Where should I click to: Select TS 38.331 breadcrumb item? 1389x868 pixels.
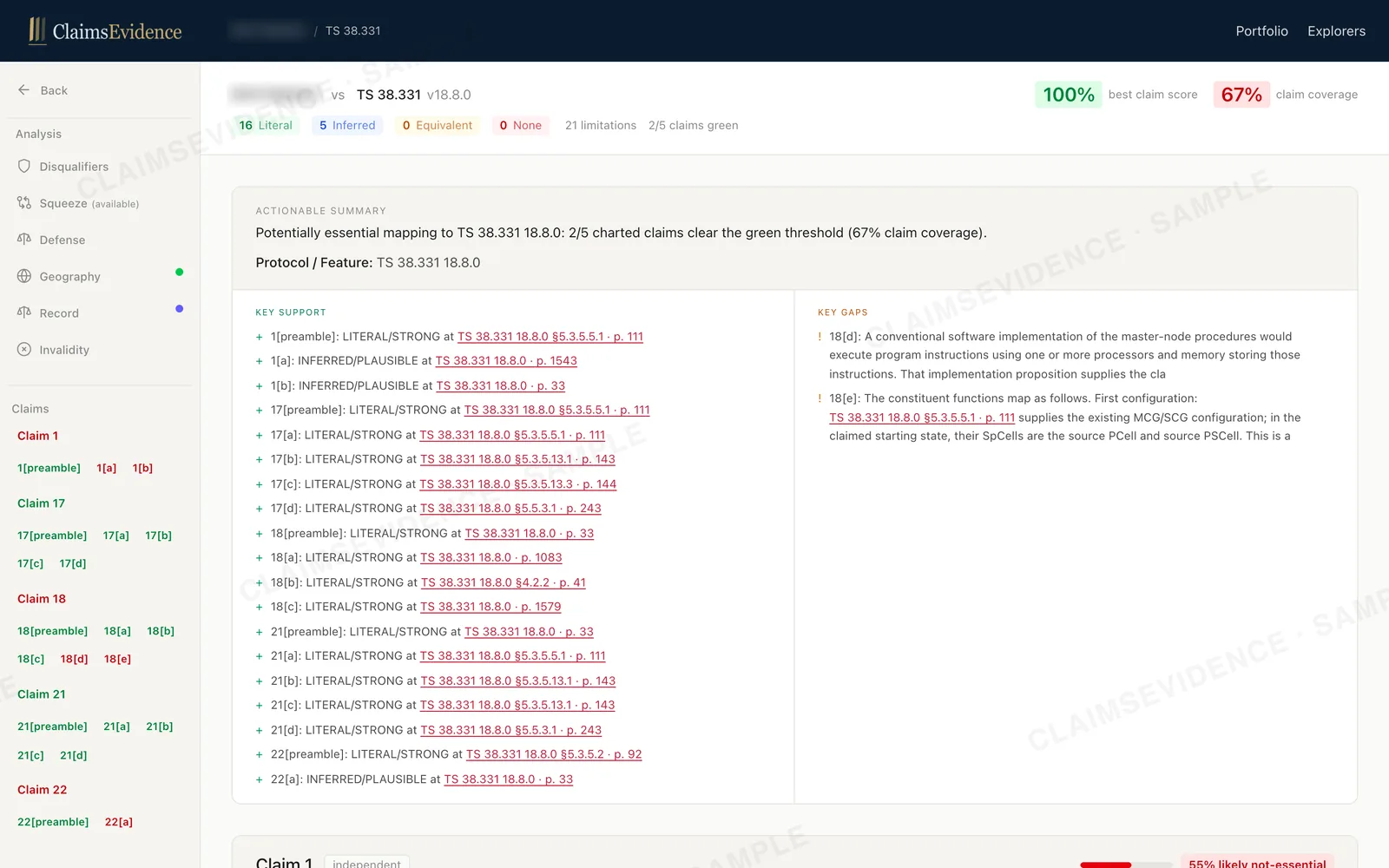click(352, 30)
